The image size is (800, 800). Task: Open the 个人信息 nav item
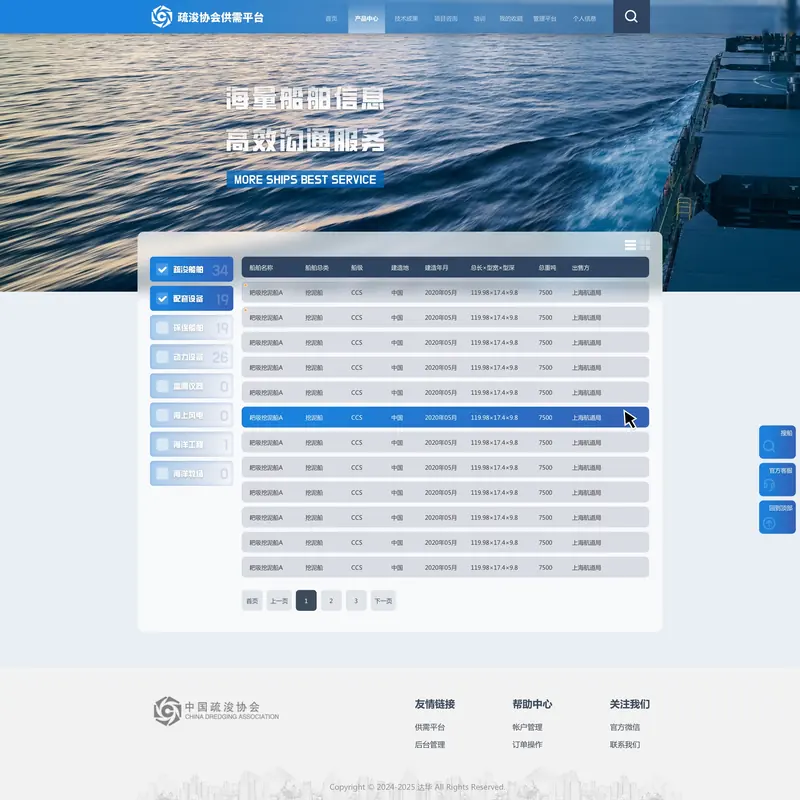(x=584, y=18)
